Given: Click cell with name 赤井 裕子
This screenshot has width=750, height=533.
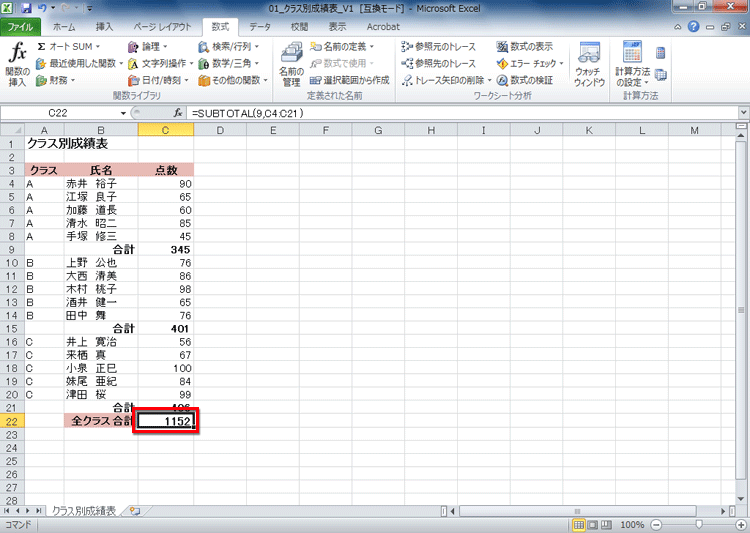Looking at the screenshot, I should [x=101, y=183].
